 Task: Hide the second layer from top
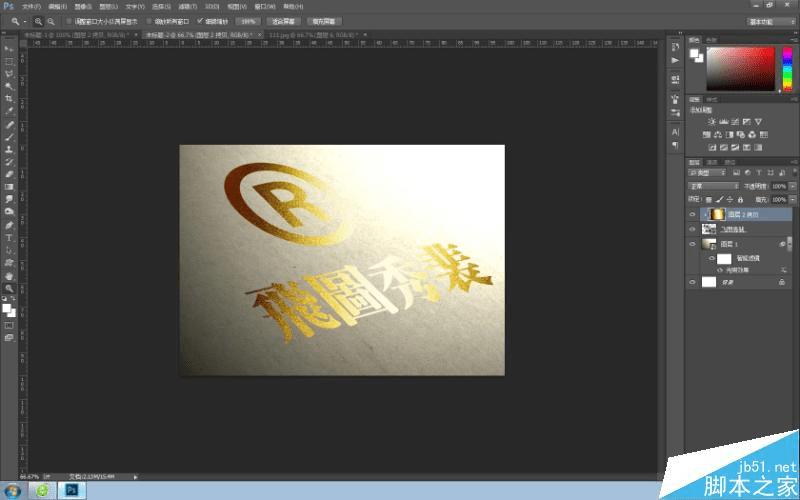point(692,229)
